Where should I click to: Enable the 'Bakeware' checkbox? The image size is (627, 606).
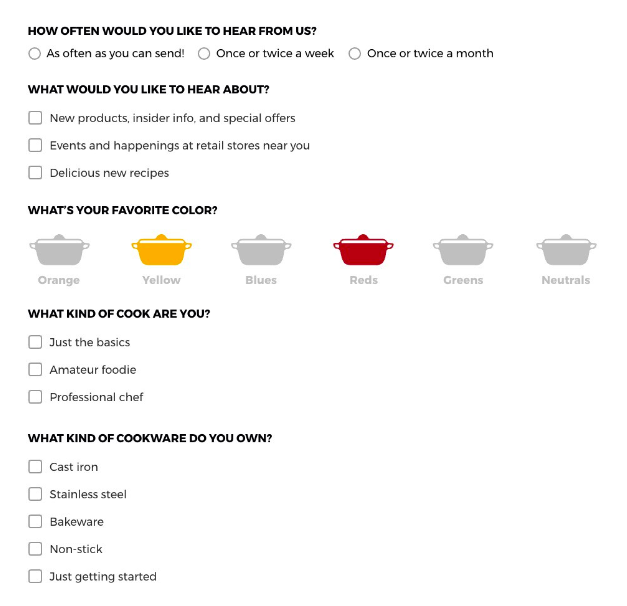click(x=35, y=522)
